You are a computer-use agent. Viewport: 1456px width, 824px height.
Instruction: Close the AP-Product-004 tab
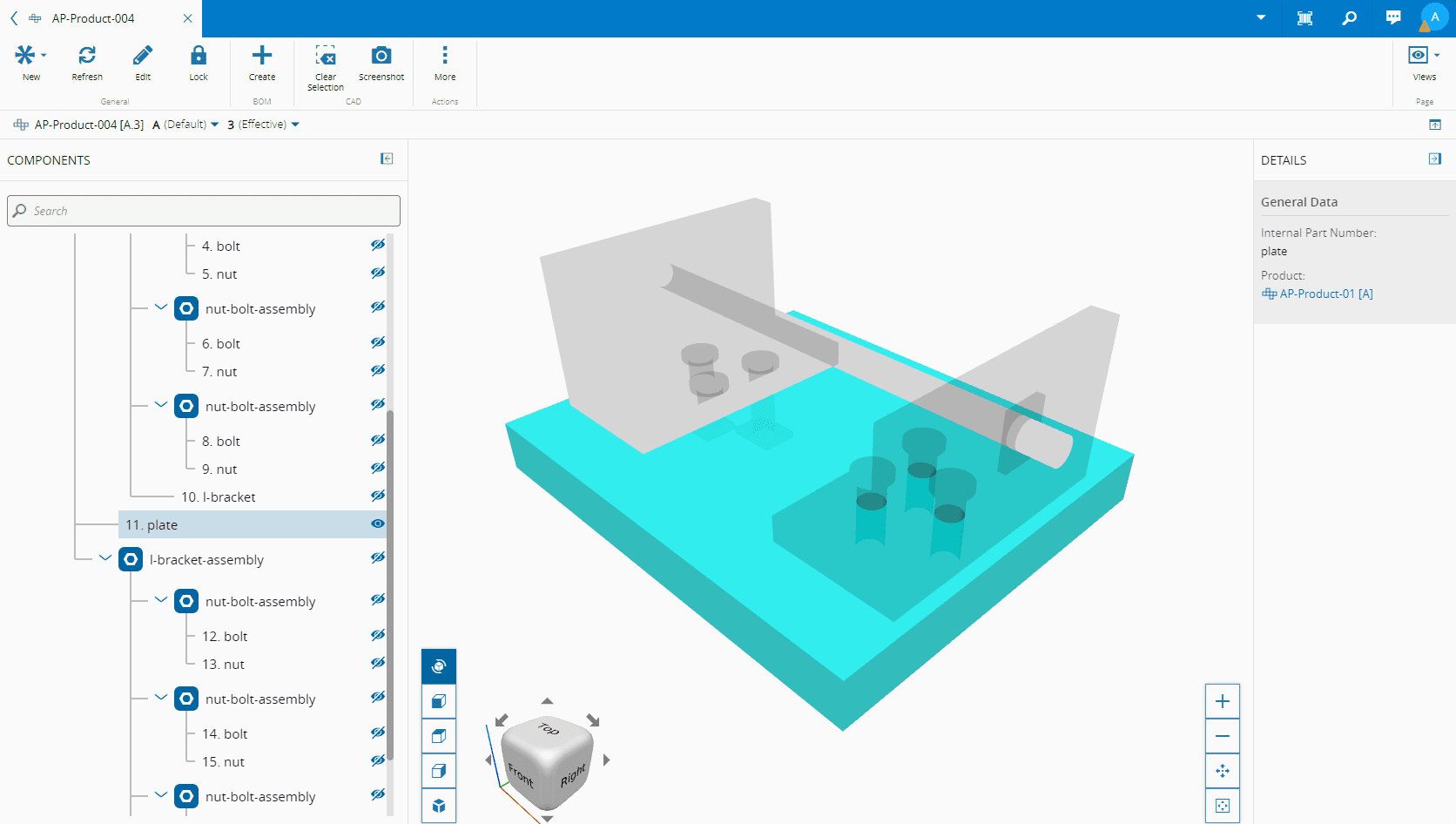tap(187, 18)
